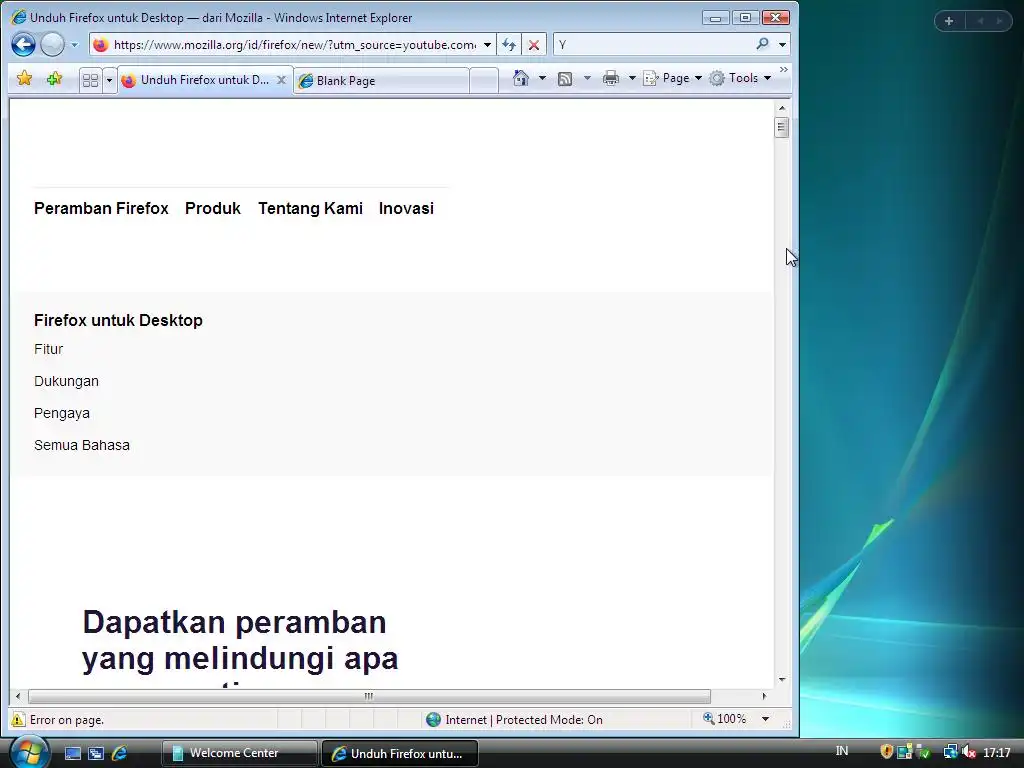The width and height of the screenshot is (1024, 768).
Task: Open the search provider options dropdown
Action: [782, 44]
